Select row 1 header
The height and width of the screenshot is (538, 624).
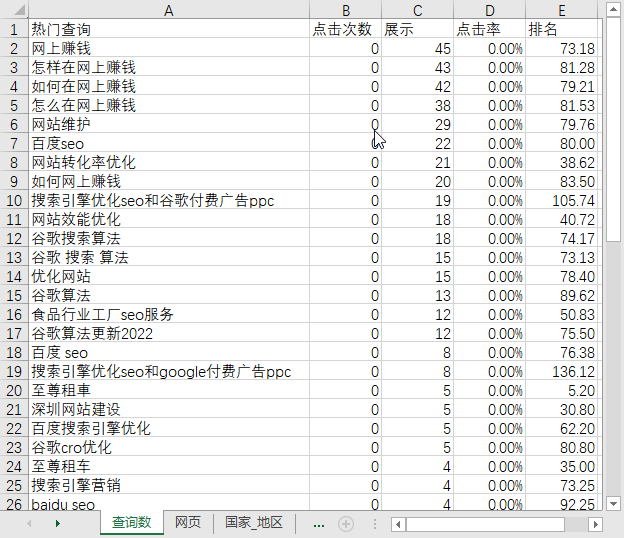14,29
